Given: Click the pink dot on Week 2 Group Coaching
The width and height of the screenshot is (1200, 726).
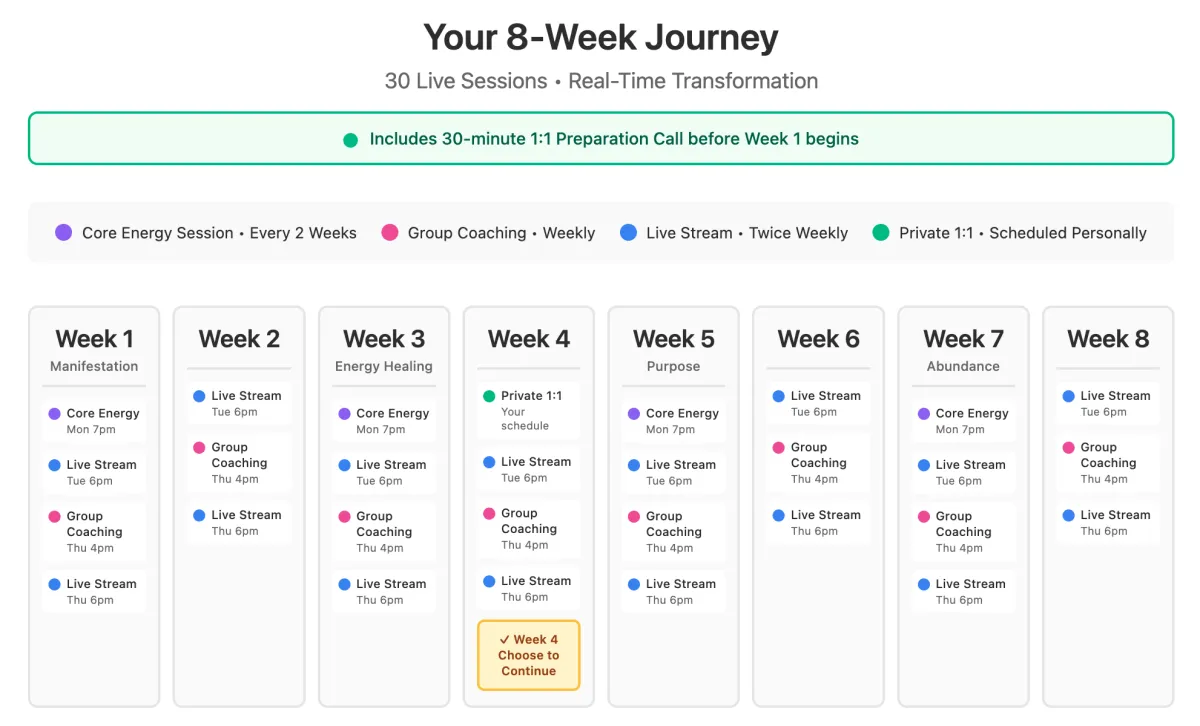Looking at the screenshot, I should click(199, 447).
